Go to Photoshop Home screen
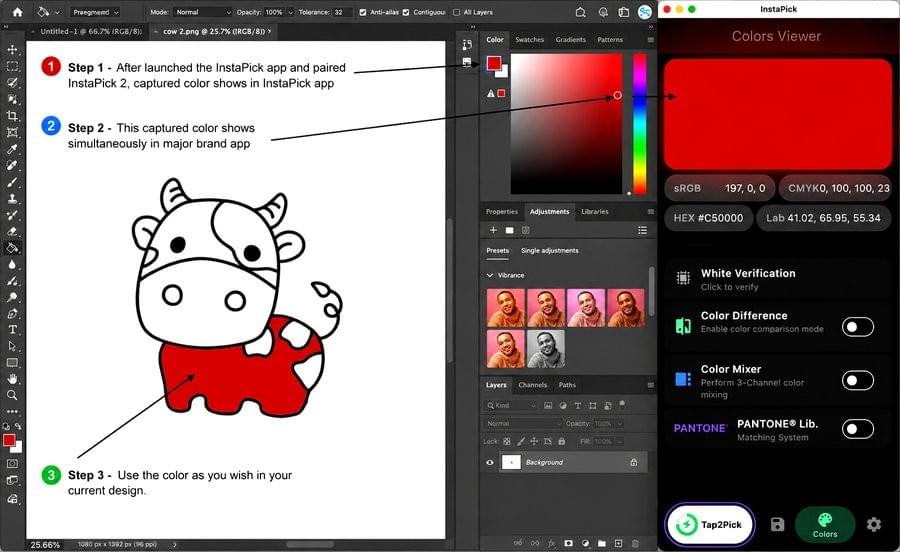 18,11
